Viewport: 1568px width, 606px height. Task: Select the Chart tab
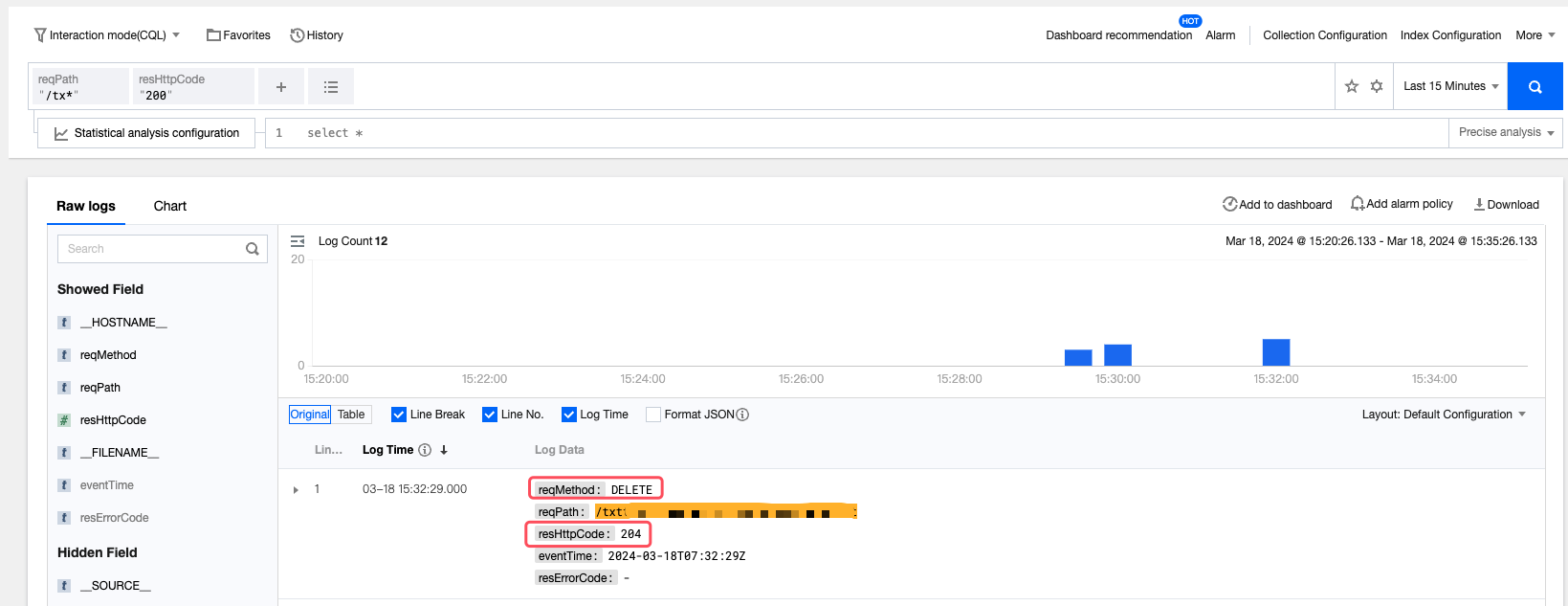click(170, 206)
